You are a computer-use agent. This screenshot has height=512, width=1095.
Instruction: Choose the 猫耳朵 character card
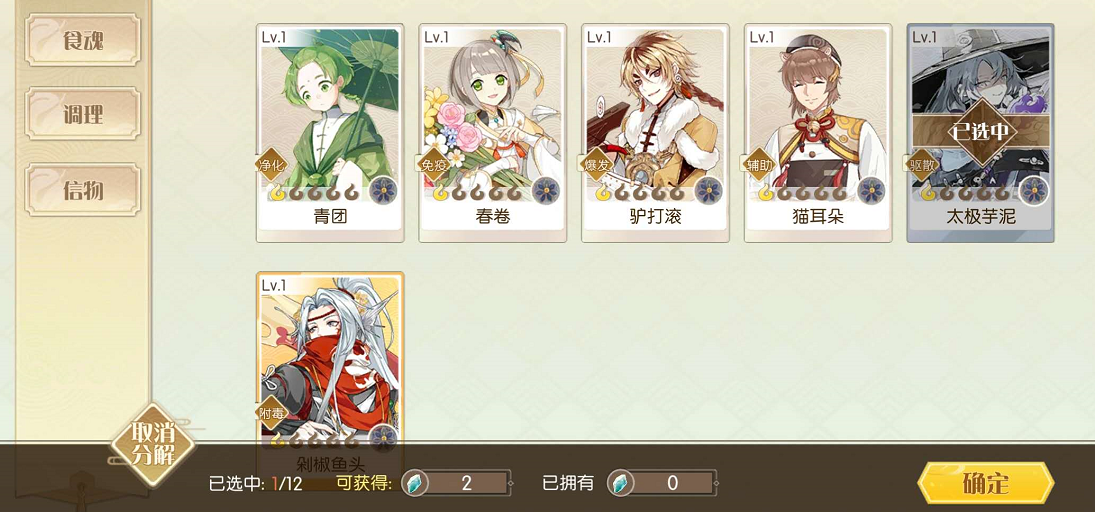818,133
